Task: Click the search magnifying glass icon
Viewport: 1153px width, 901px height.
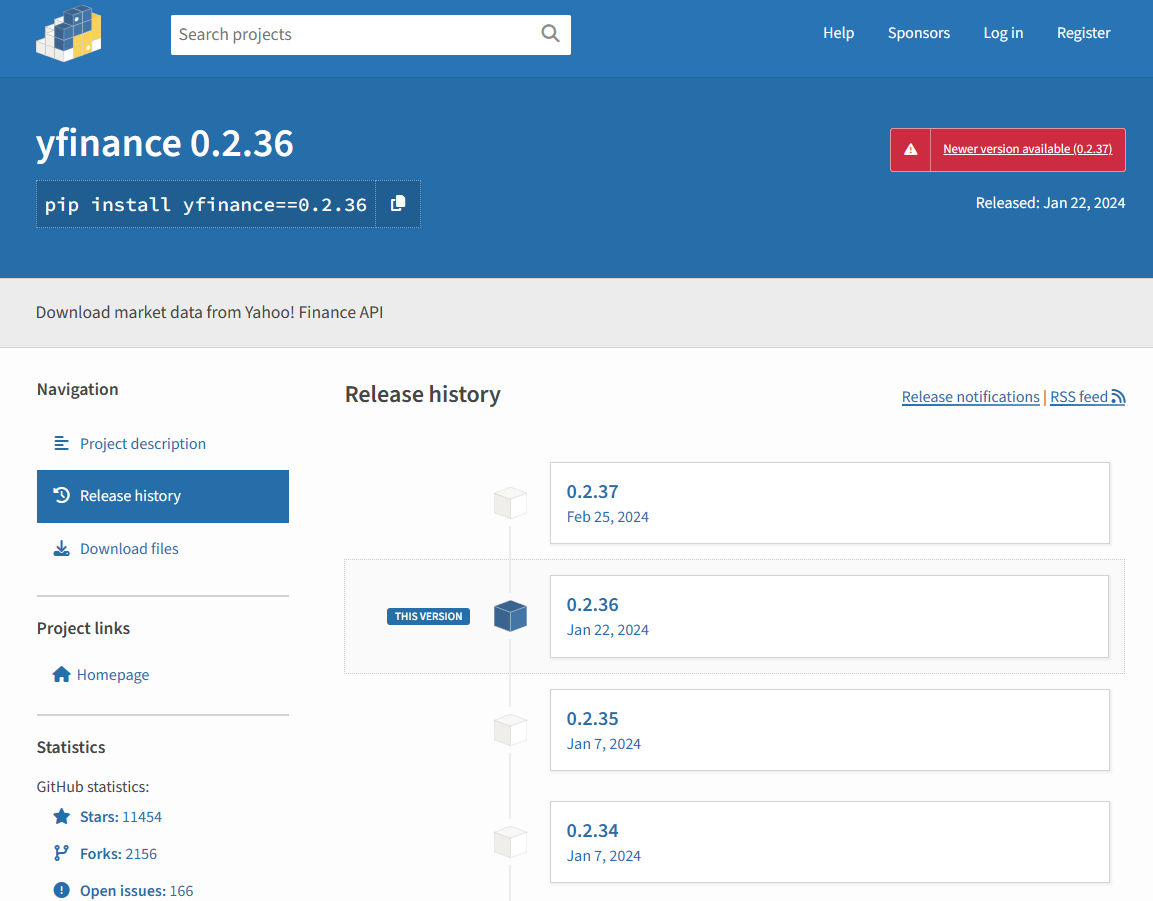Action: 549,34
